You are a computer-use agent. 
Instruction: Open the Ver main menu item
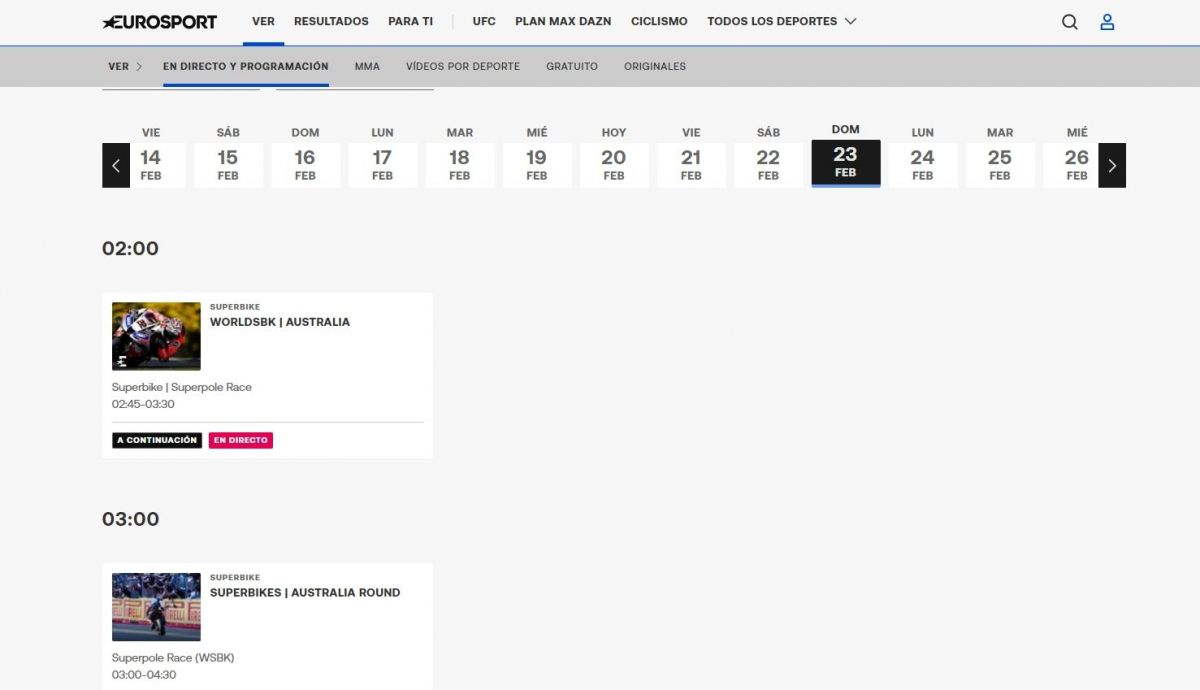(x=263, y=21)
